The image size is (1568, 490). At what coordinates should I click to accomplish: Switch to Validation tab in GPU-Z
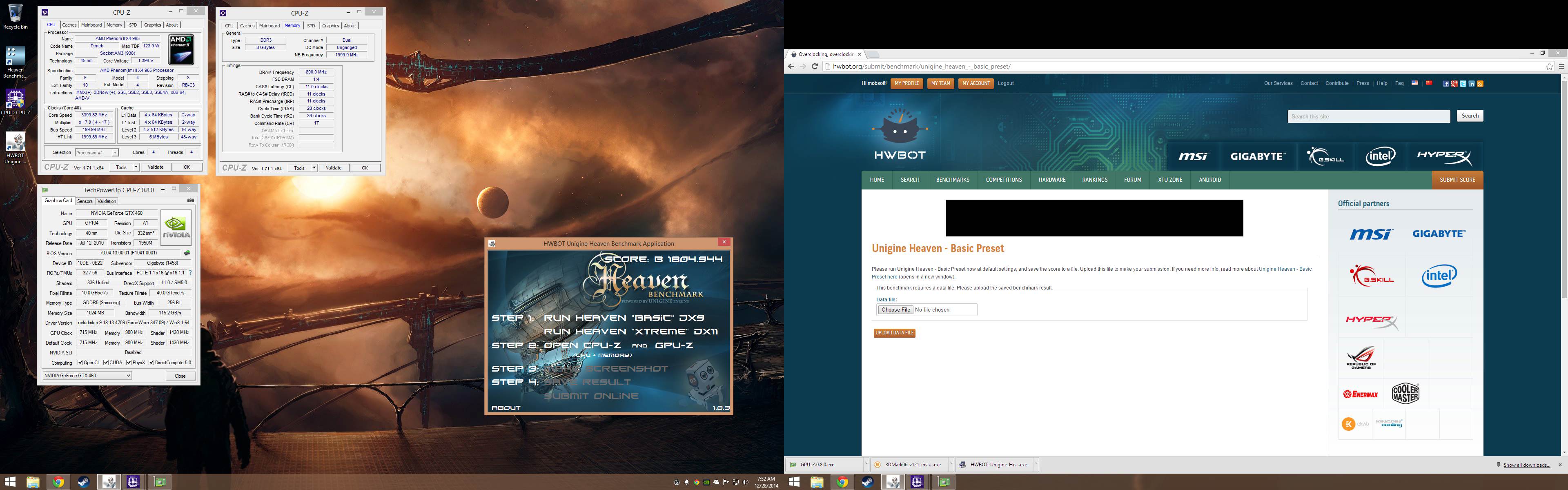point(107,201)
